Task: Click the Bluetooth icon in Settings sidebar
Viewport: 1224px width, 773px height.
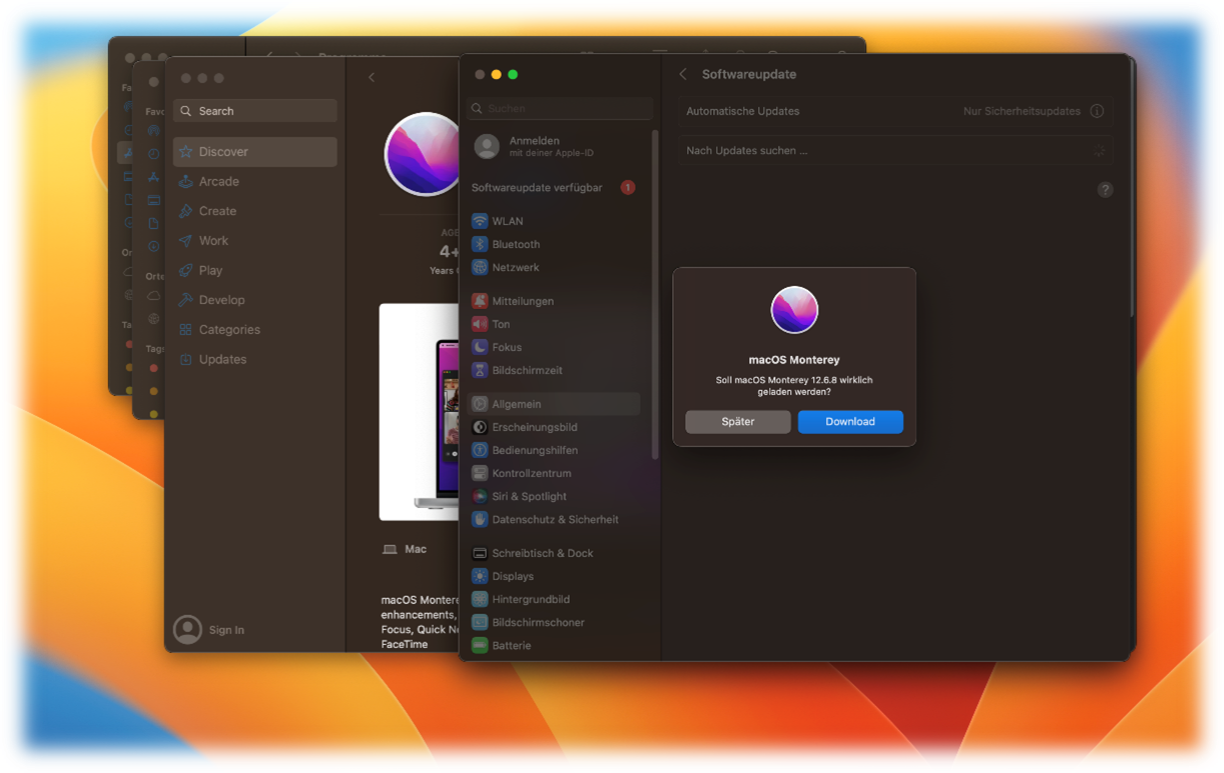Action: 480,244
